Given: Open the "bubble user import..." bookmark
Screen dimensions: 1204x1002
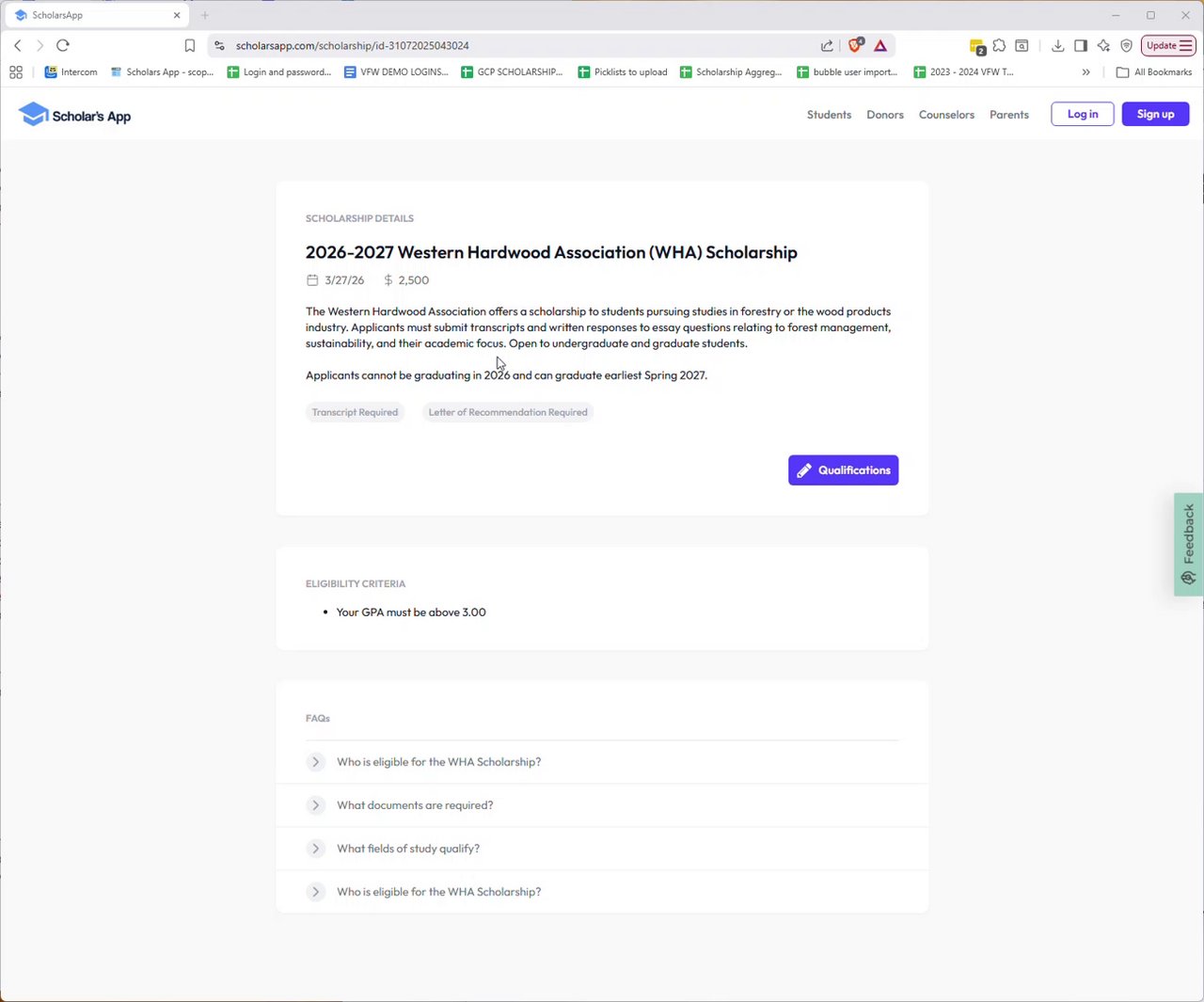Looking at the screenshot, I should click(847, 72).
